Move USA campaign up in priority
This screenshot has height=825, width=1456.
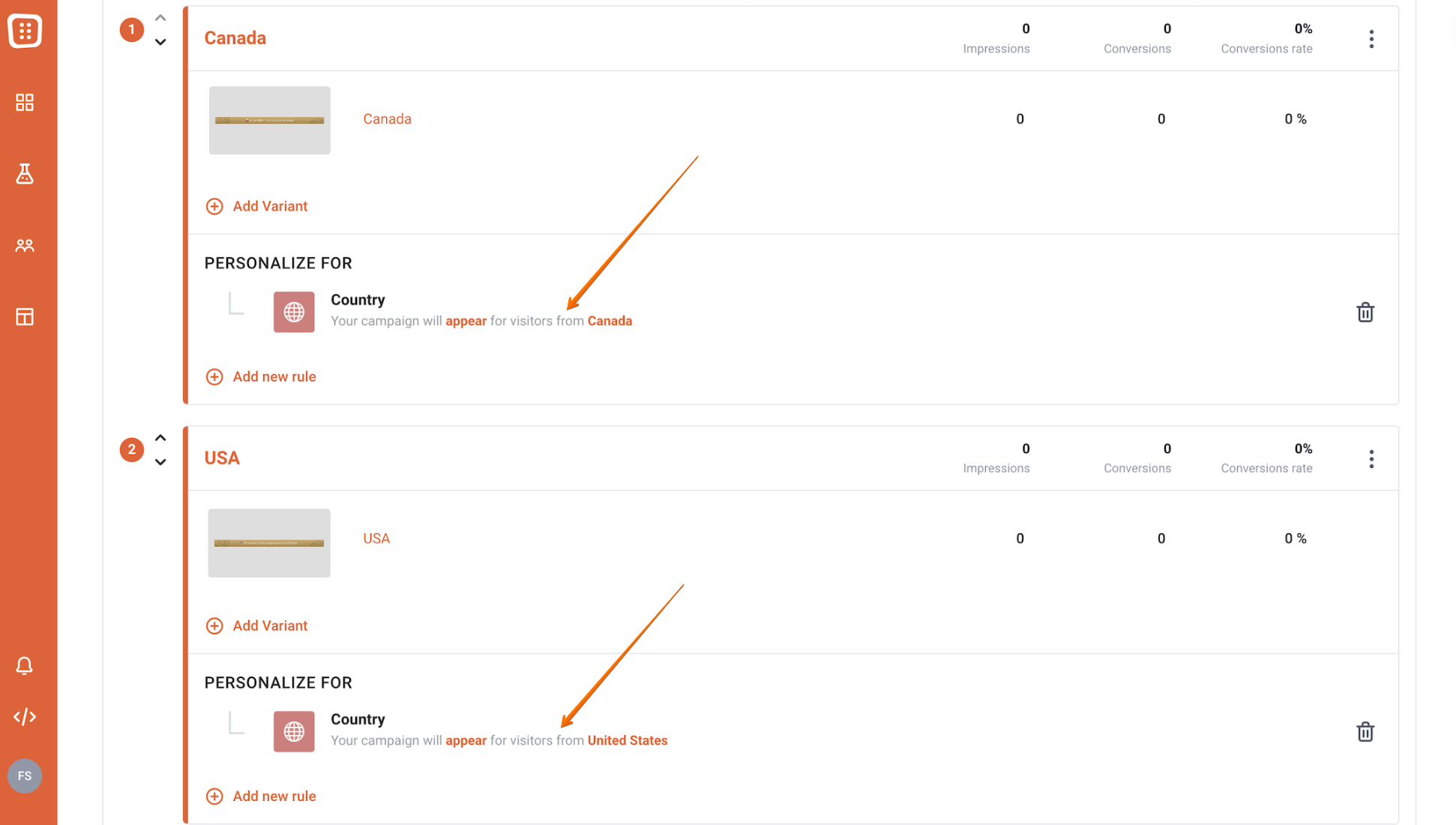coord(160,438)
